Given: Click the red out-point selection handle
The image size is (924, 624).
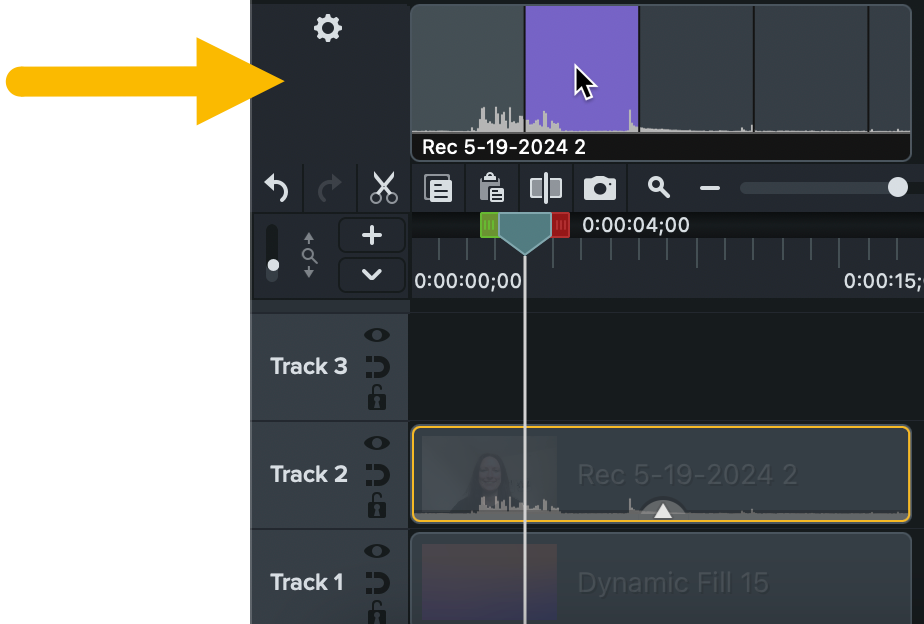Looking at the screenshot, I should tap(561, 225).
